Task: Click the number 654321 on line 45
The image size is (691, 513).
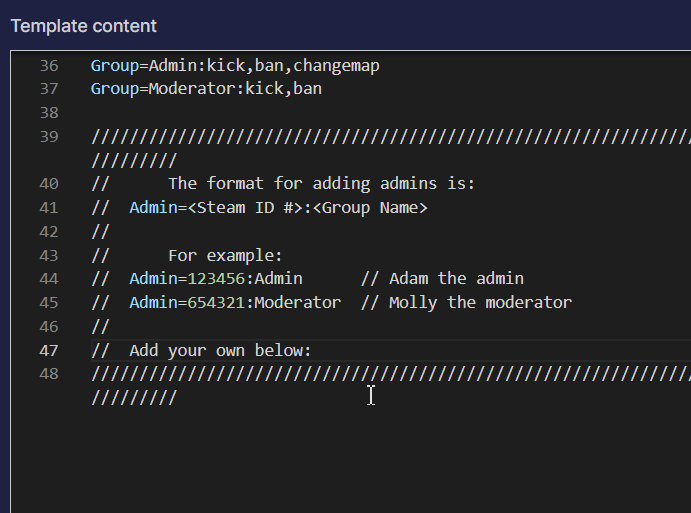Action: (216, 302)
